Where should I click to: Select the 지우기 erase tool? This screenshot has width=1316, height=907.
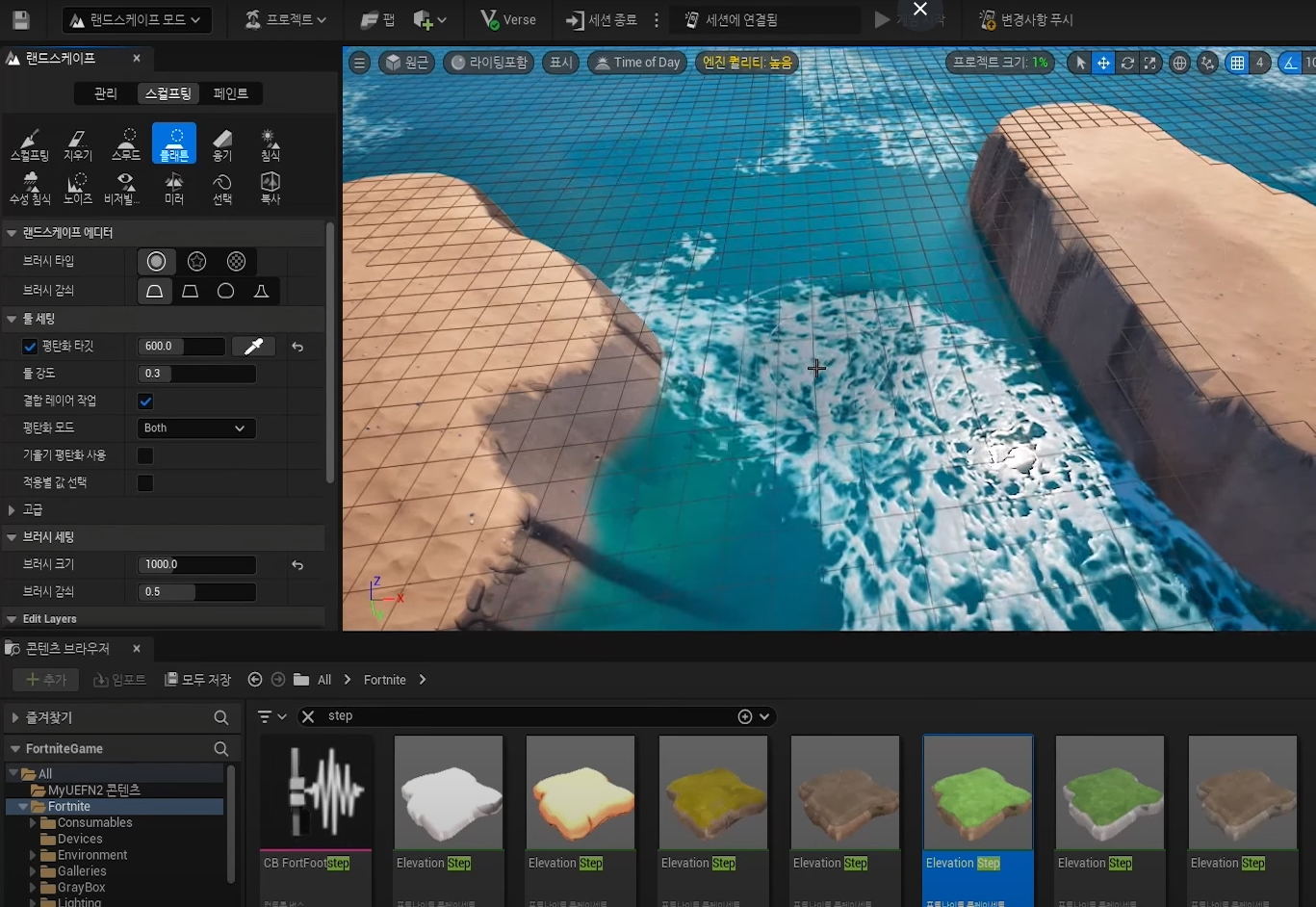click(x=78, y=144)
